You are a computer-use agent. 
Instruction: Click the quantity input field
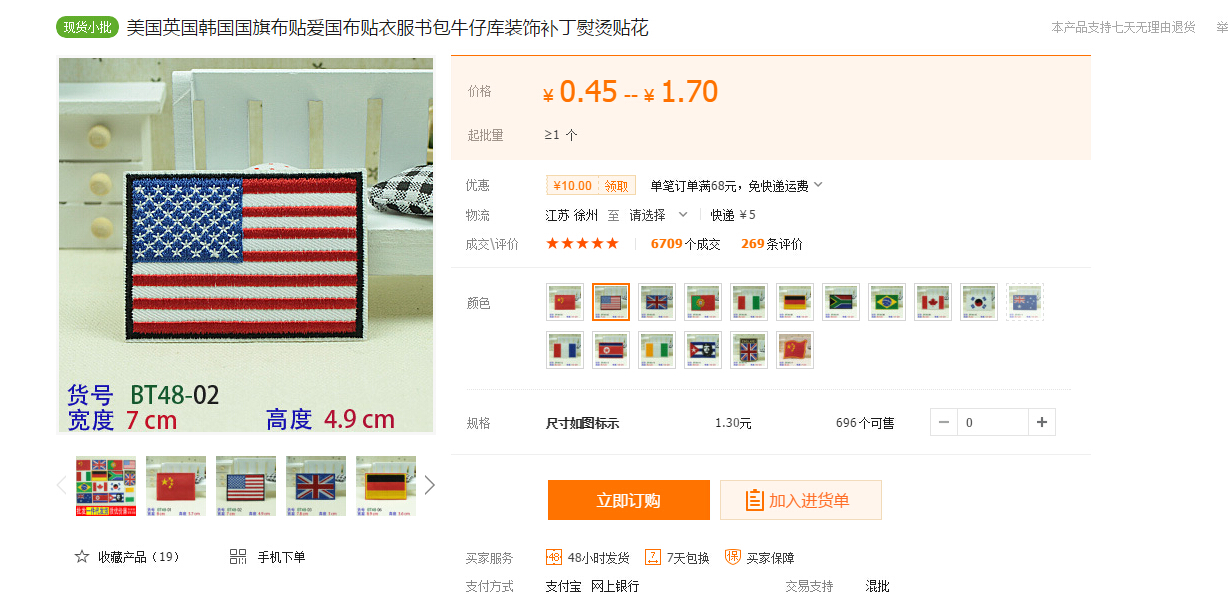point(993,422)
